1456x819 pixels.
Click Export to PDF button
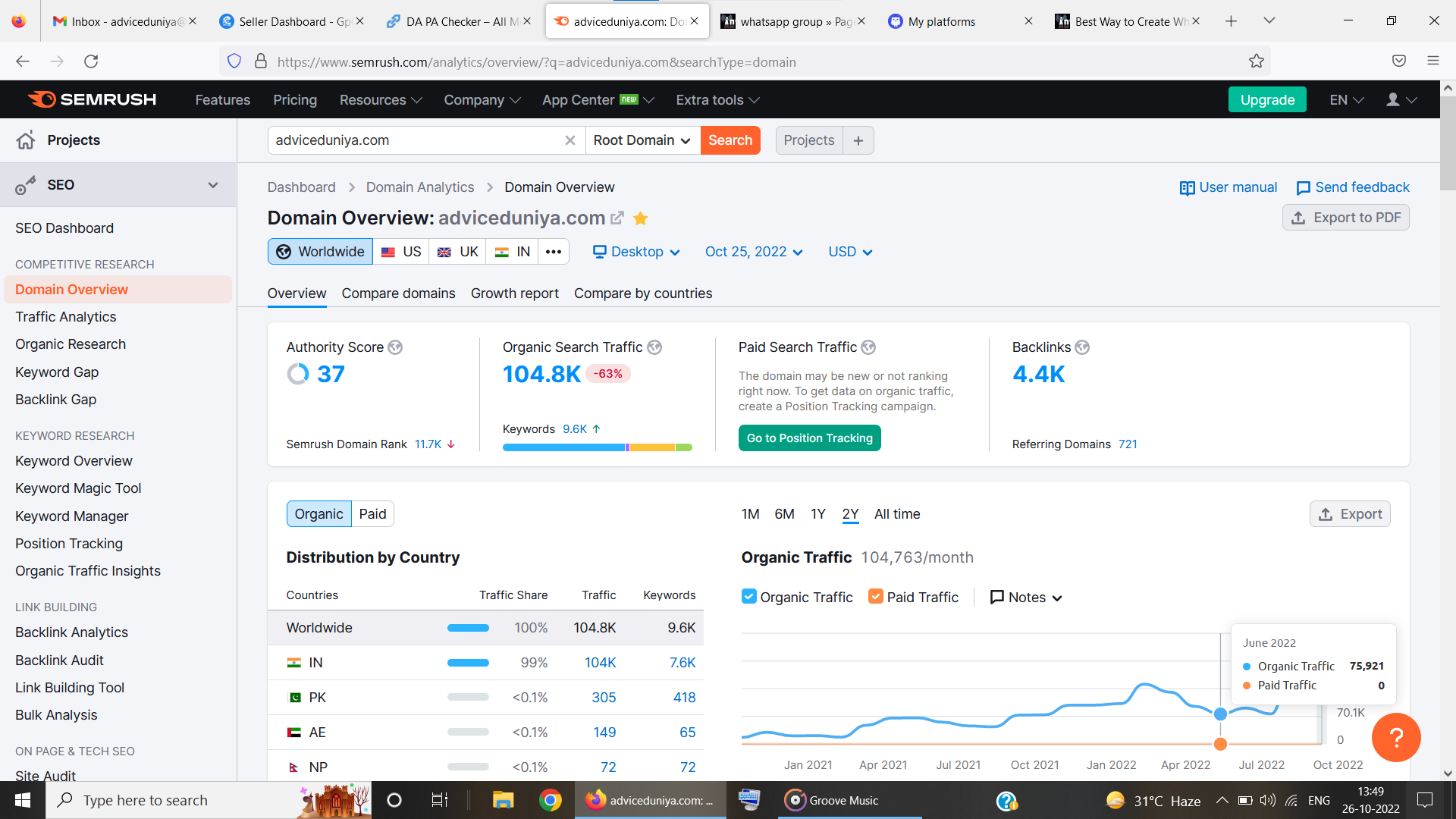(1346, 218)
